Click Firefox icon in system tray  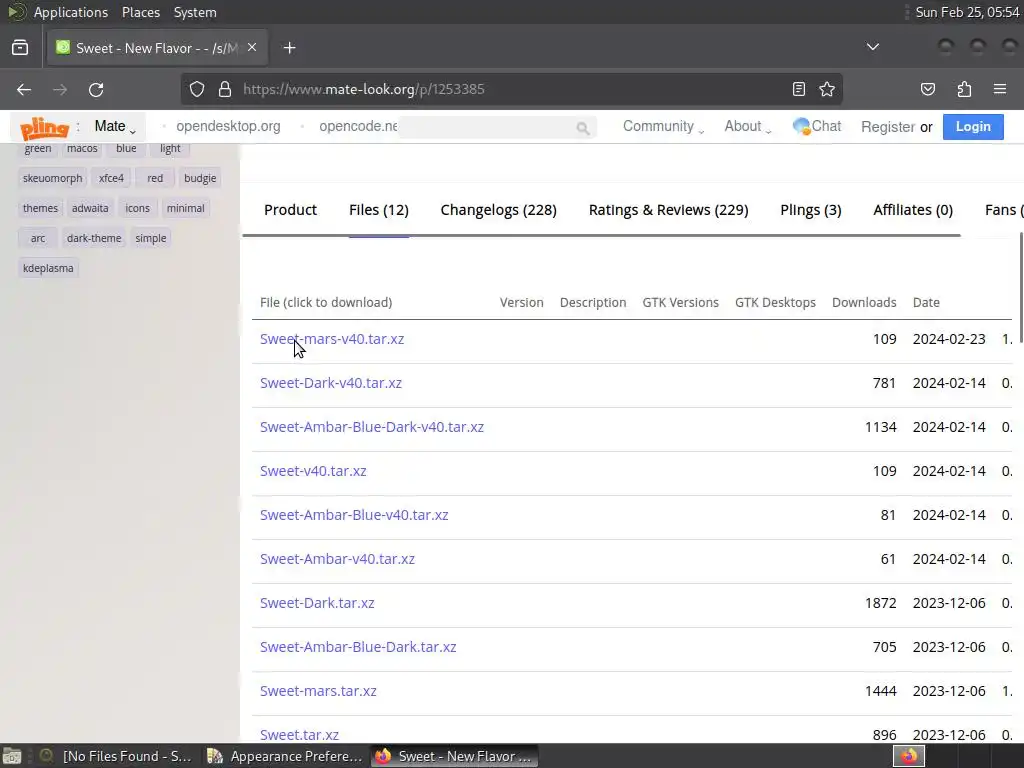[x=908, y=756]
